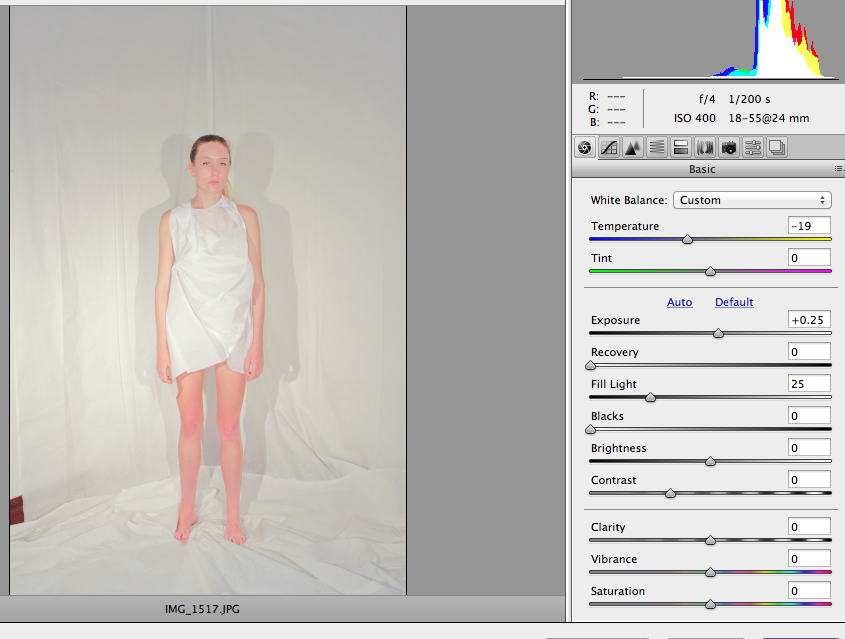The height and width of the screenshot is (639, 845).
Task: Select the Split Toning panel icon
Action: pyautogui.click(x=681, y=147)
